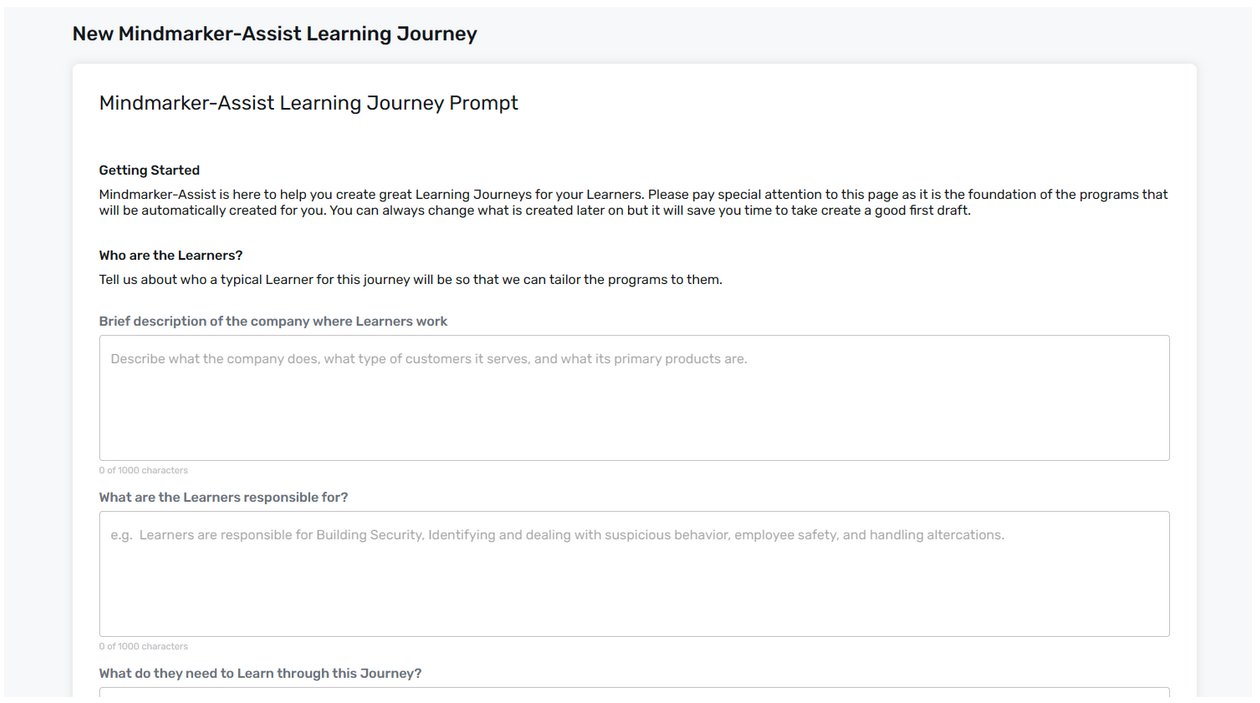Click the 'What are the Learners responsible for?' label
Image resolution: width=1260 pixels, height=703 pixels.
coord(223,497)
